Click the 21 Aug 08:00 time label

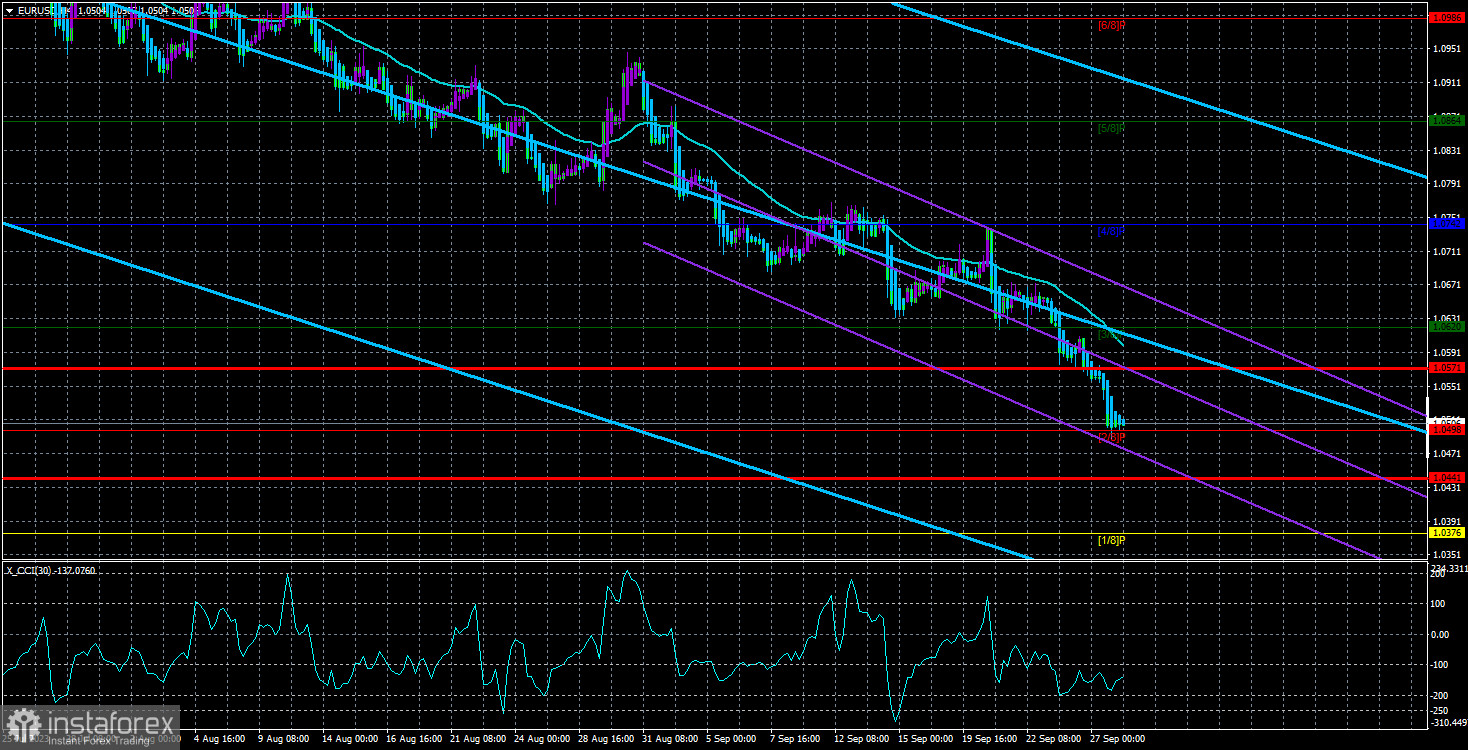pos(480,739)
